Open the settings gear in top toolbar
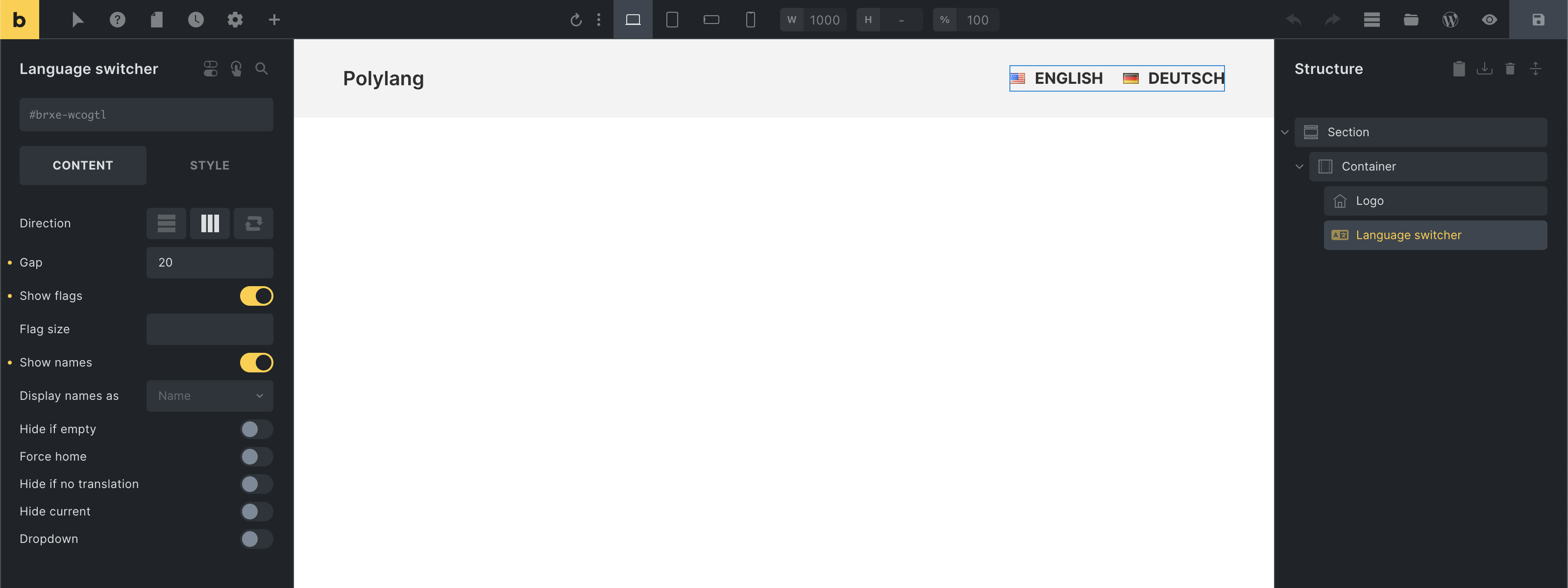 [x=235, y=20]
